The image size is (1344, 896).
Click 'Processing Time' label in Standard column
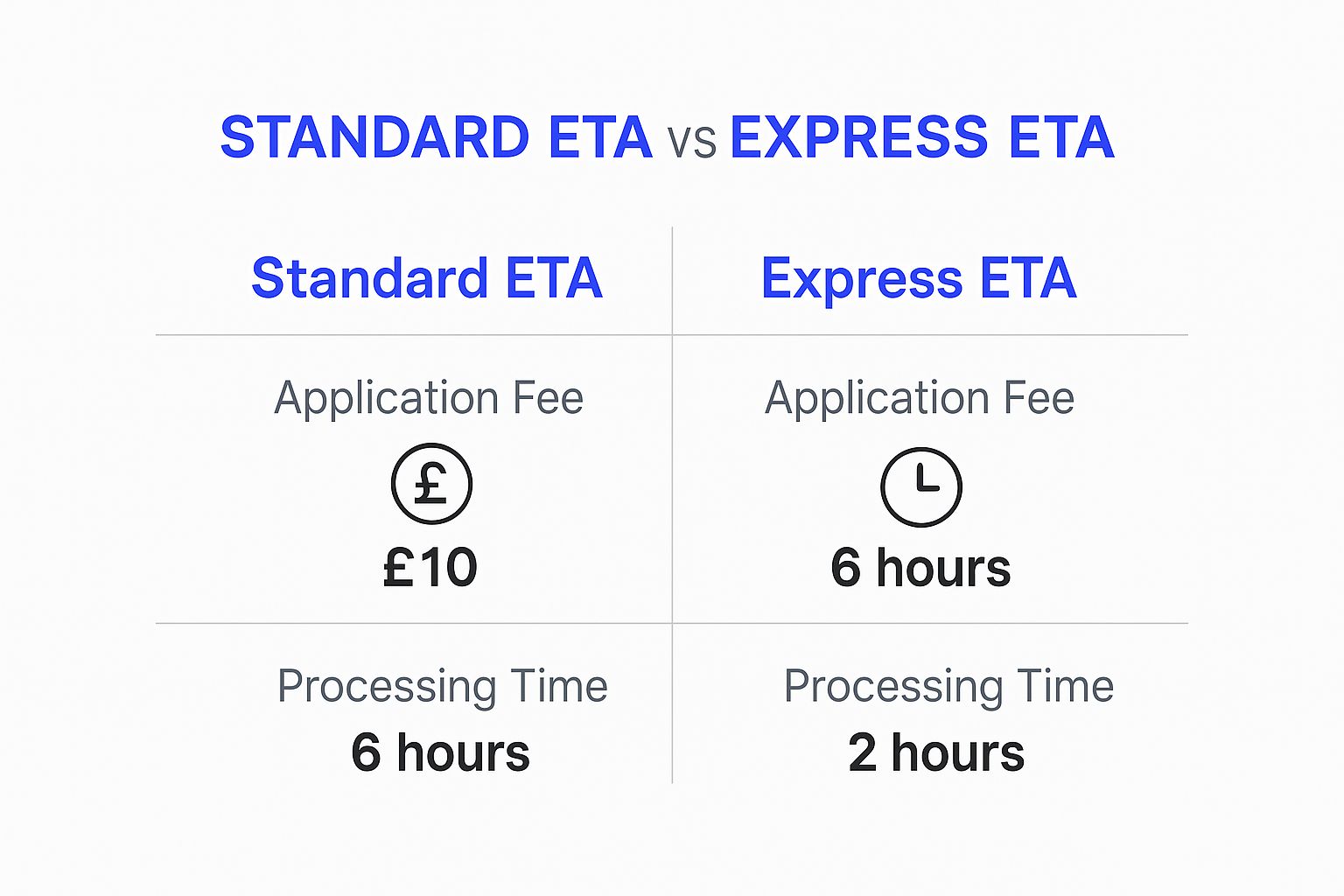[x=442, y=686]
